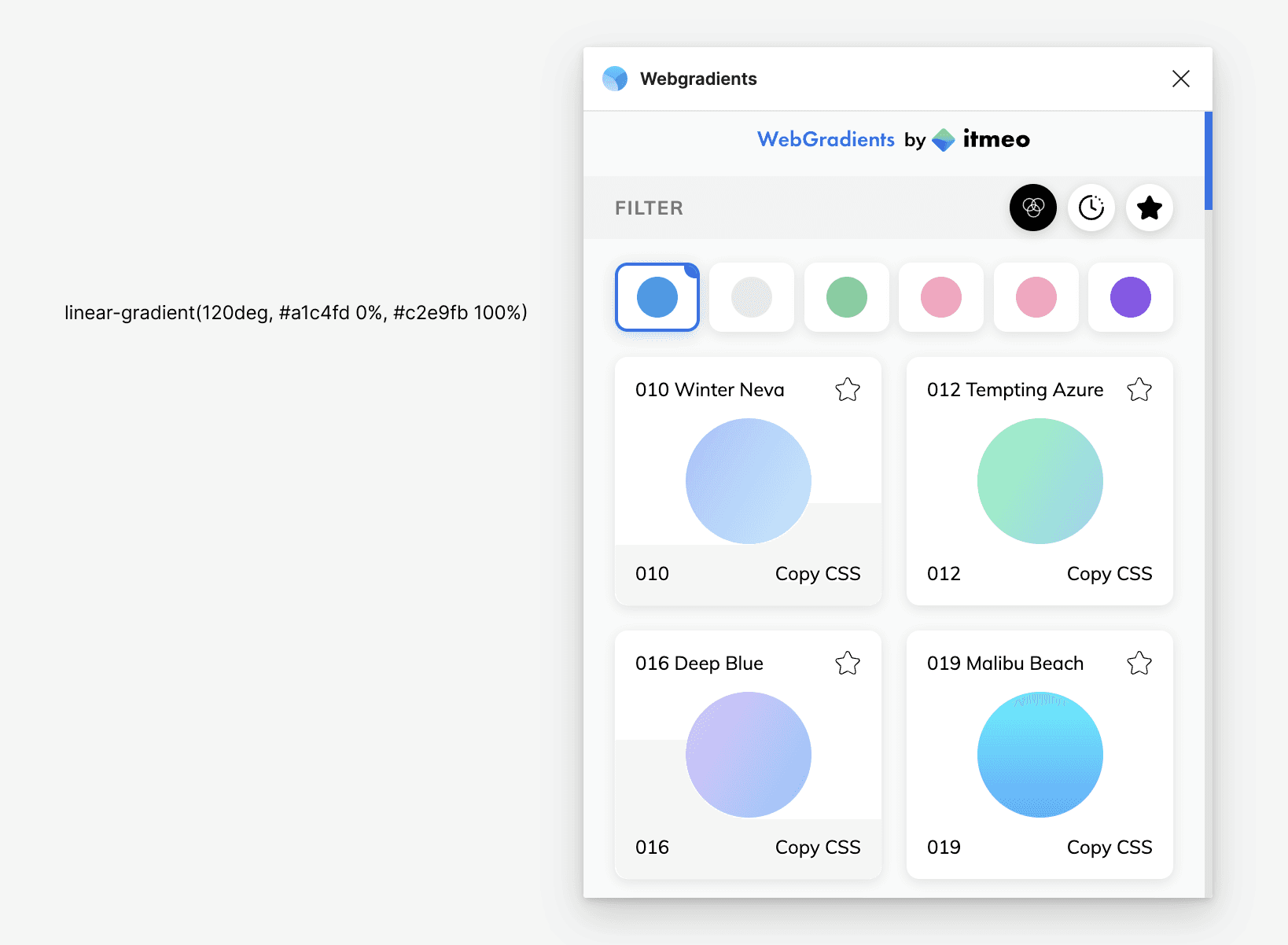Click the Deep Blue gradient preview
Viewport: 1288px width, 945px height.
point(748,754)
